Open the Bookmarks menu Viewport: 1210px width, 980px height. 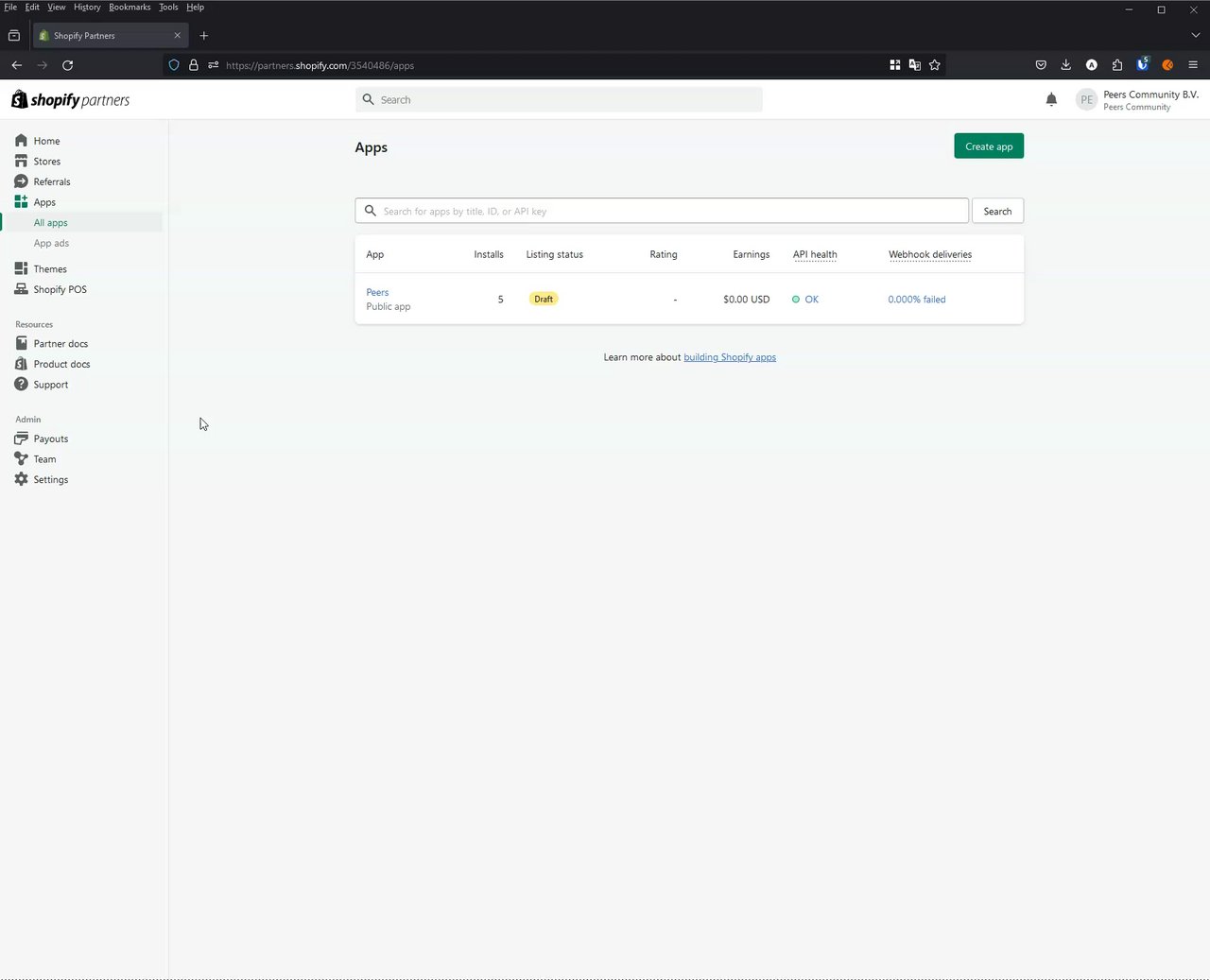(x=130, y=7)
